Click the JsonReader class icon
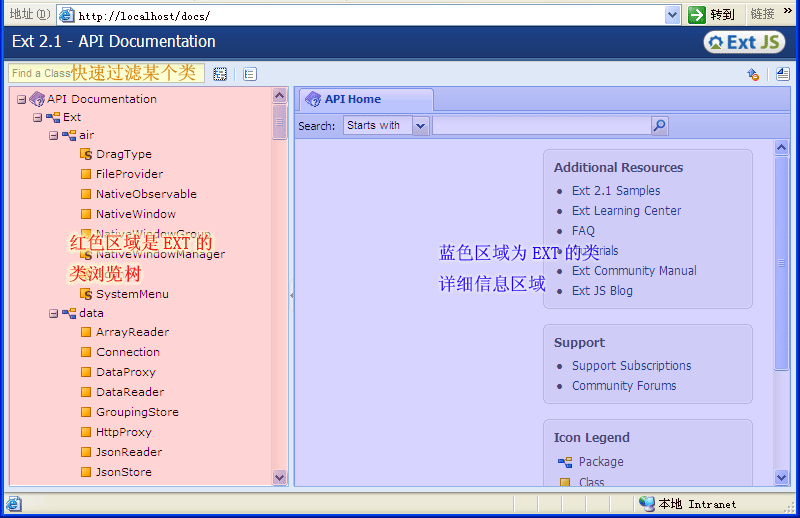Viewport: 800px width, 518px height. tap(86, 452)
